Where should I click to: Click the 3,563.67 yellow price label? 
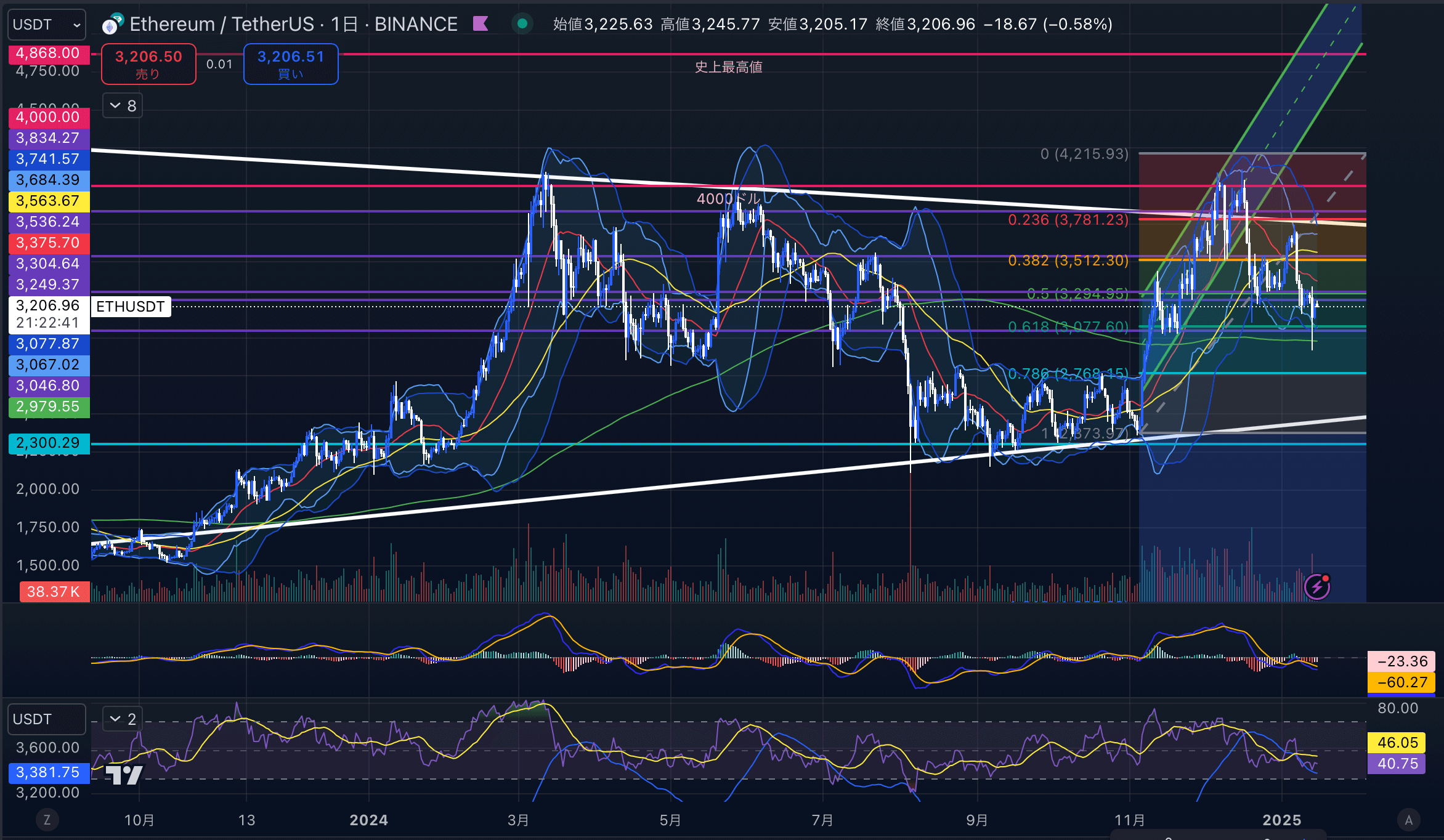49,201
